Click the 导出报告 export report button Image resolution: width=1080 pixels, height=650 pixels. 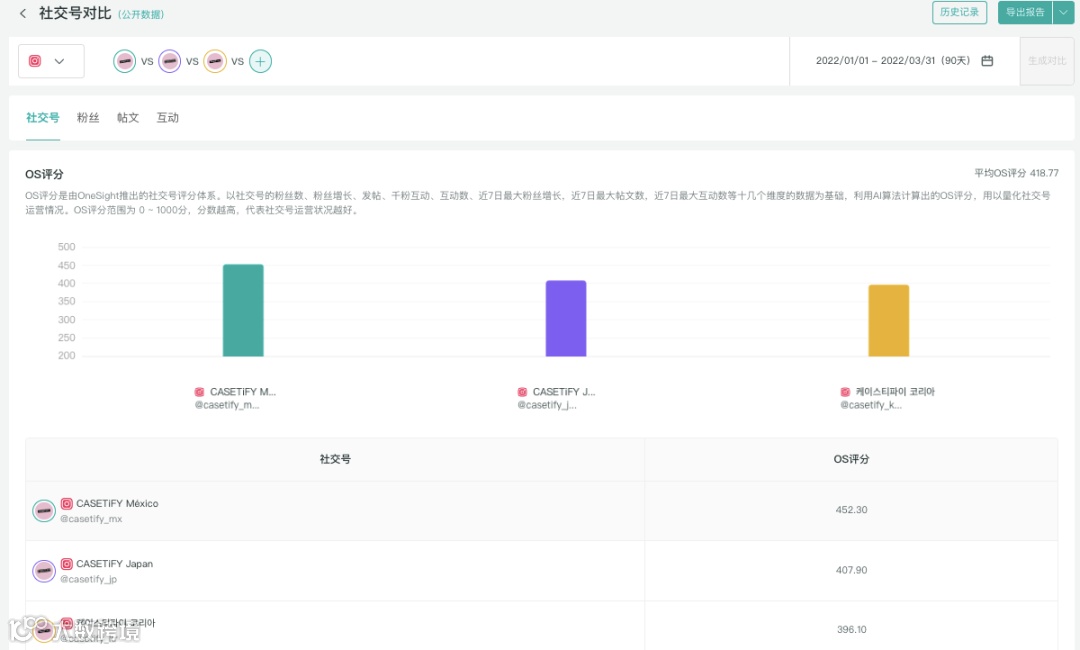pos(1025,12)
